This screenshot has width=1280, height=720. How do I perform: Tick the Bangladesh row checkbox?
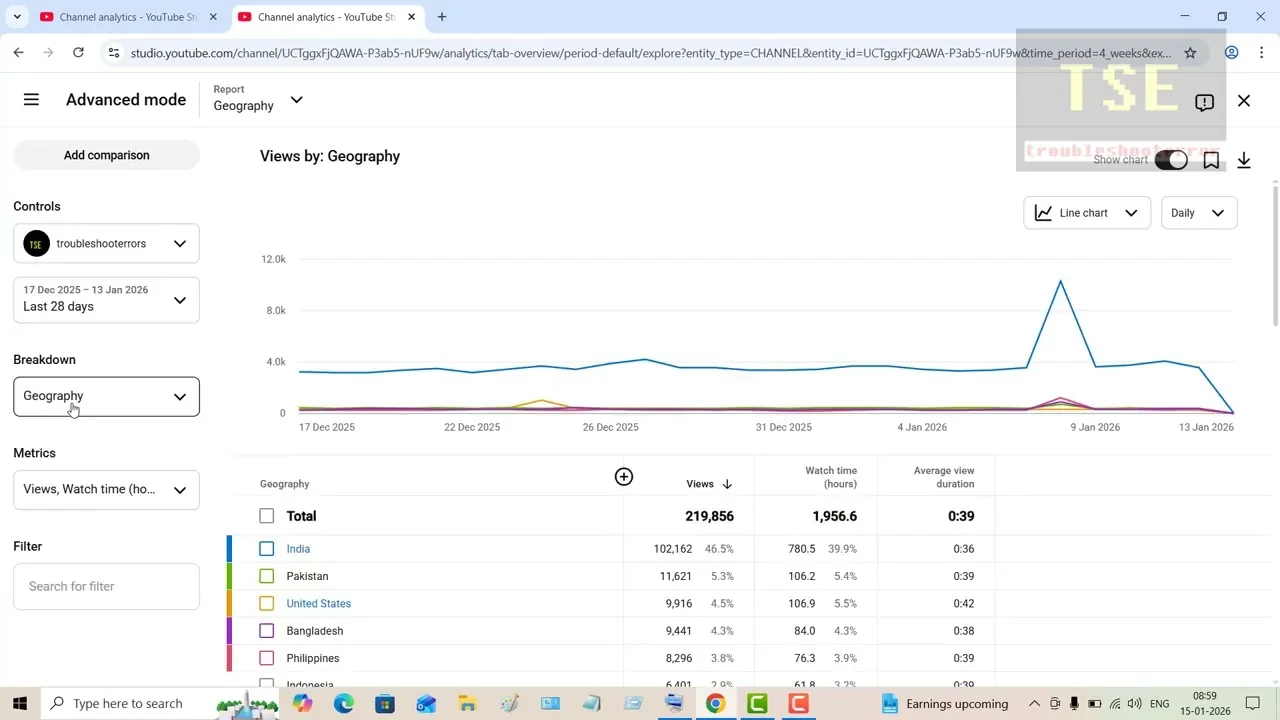[x=266, y=631]
